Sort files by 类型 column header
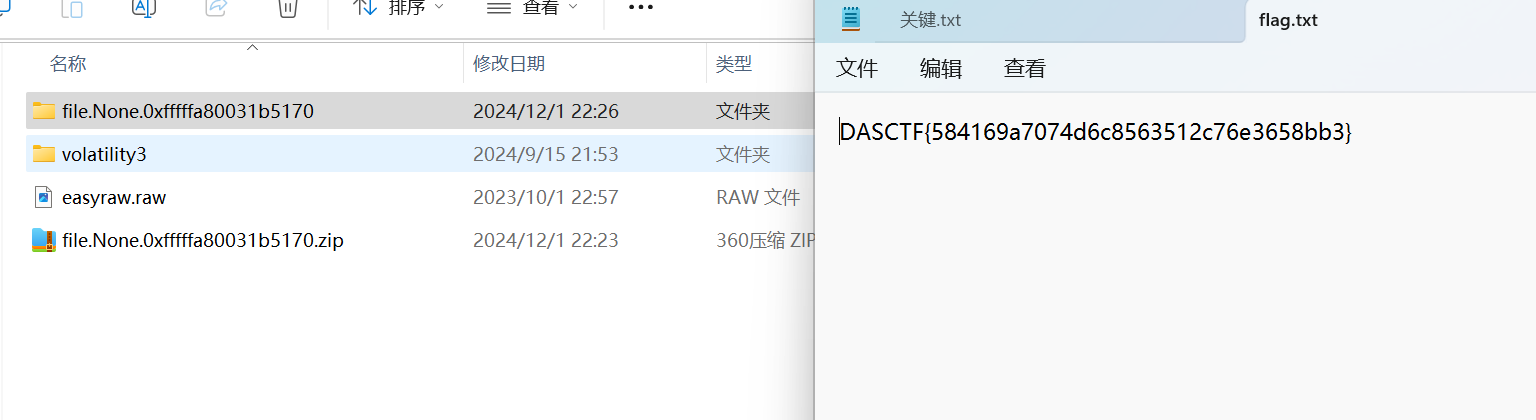The image size is (1536, 420). tap(733, 64)
